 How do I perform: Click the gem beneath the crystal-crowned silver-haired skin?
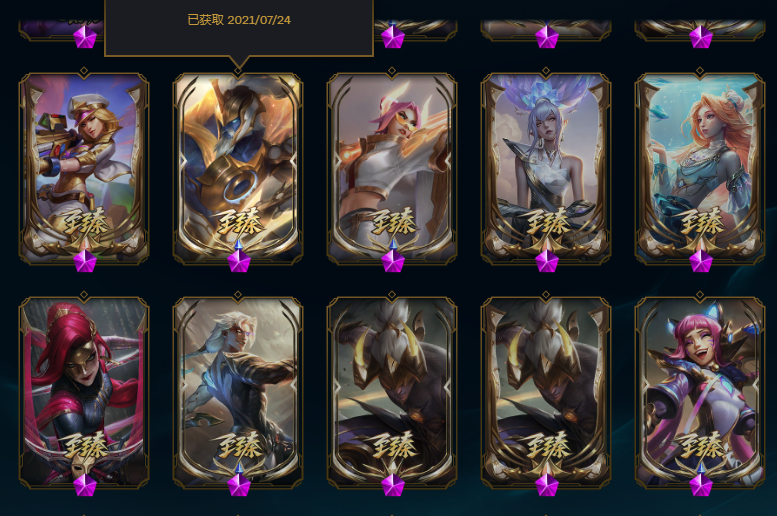click(x=547, y=260)
